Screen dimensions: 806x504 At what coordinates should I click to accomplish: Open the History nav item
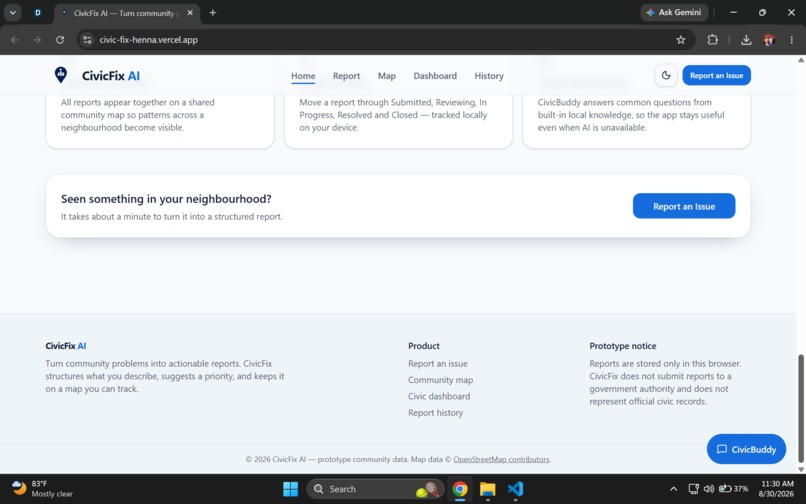click(489, 76)
